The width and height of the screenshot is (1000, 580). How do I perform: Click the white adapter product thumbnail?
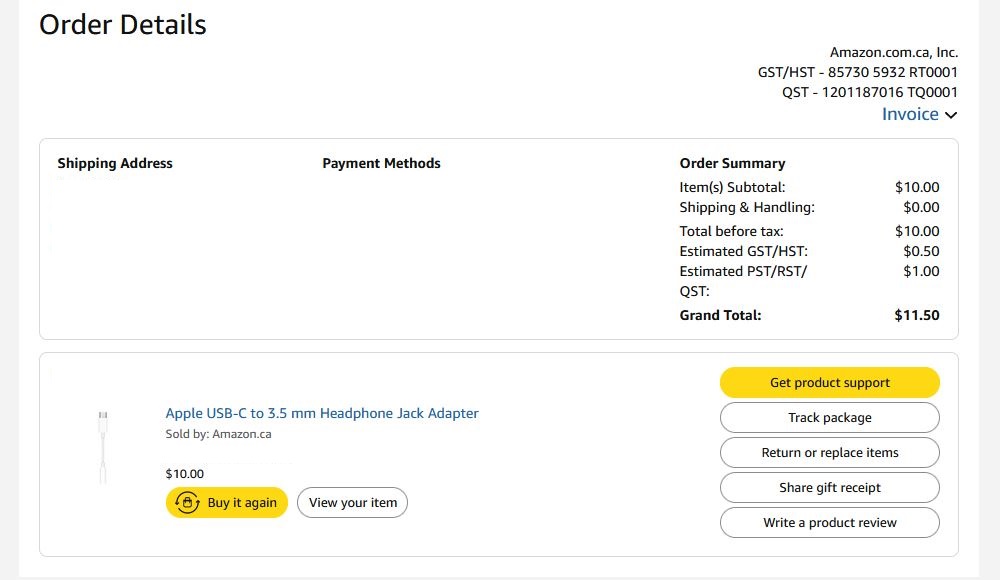point(103,447)
